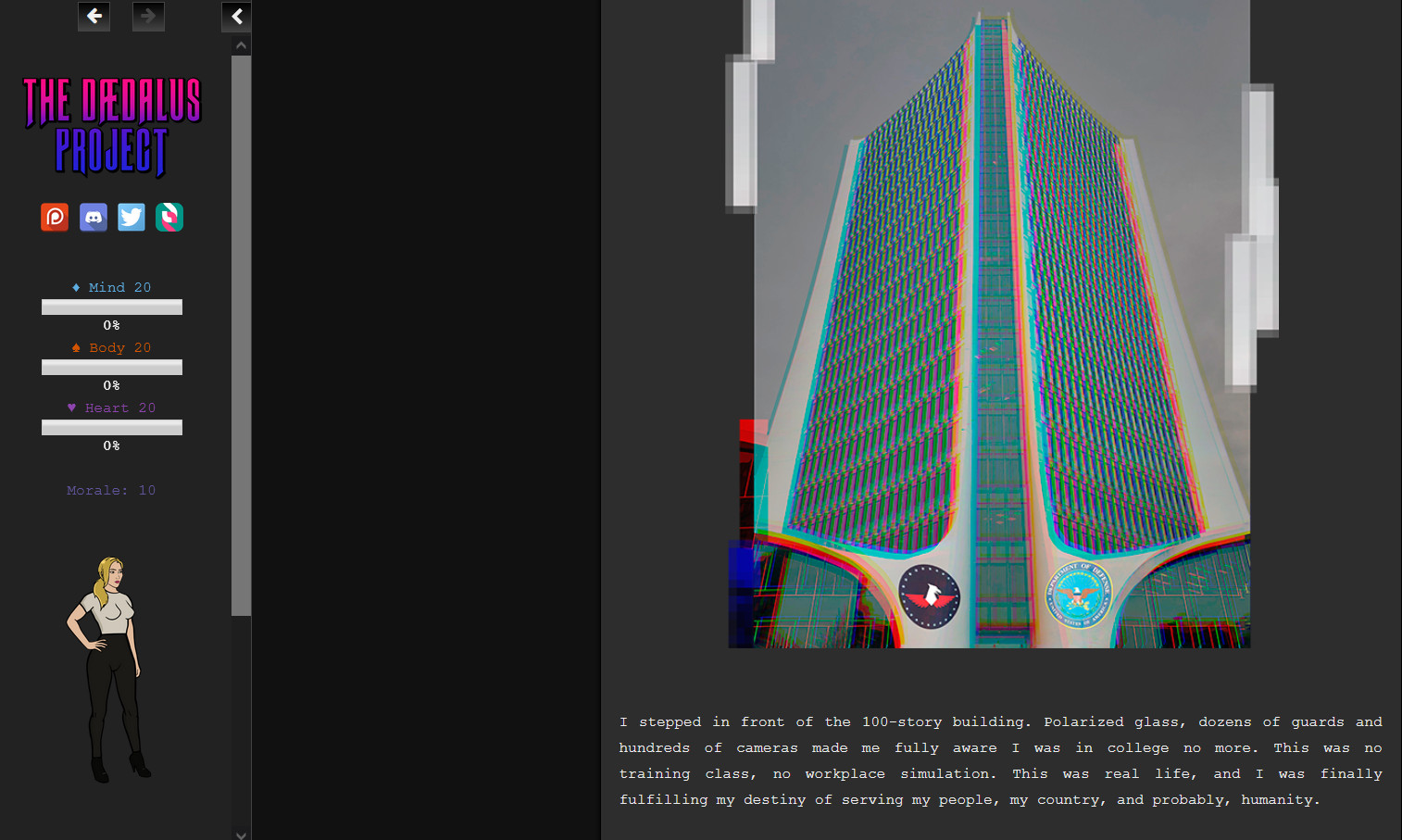Click the teal and pink social icon
The image size is (1402, 840).
(x=169, y=217)
